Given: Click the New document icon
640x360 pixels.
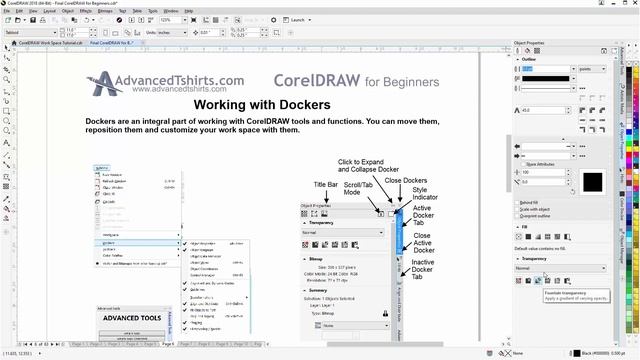Looking at the screenshot, I should click(x=8, y=20).
